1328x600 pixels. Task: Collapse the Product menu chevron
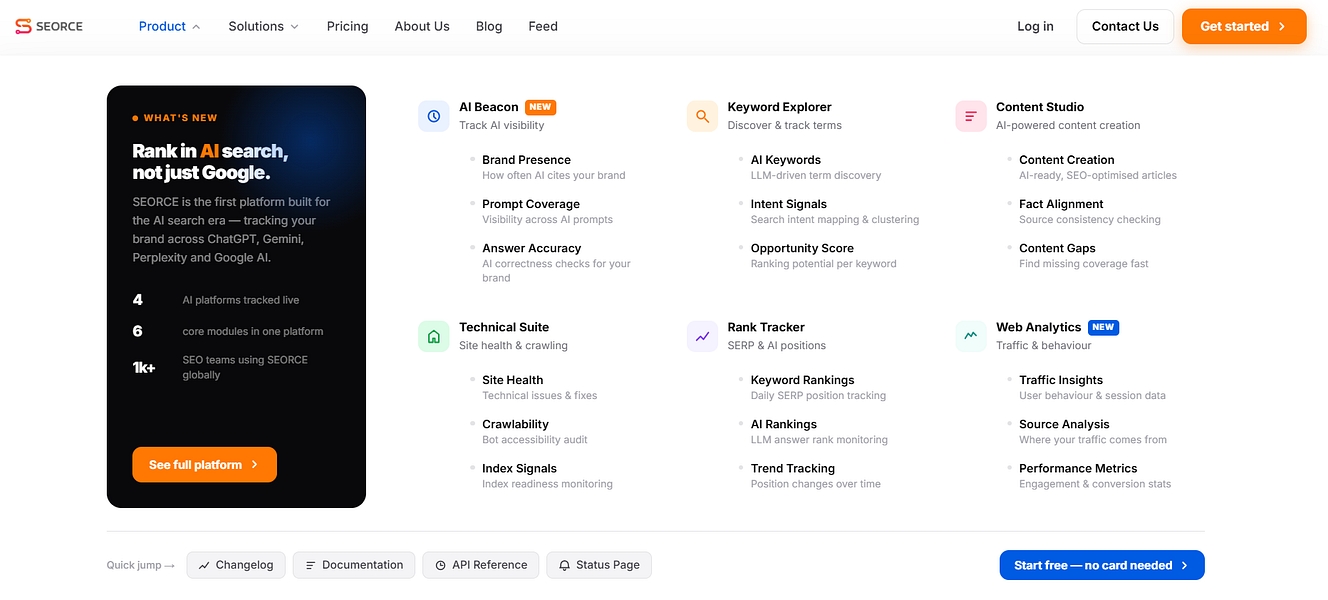(196, 27)
